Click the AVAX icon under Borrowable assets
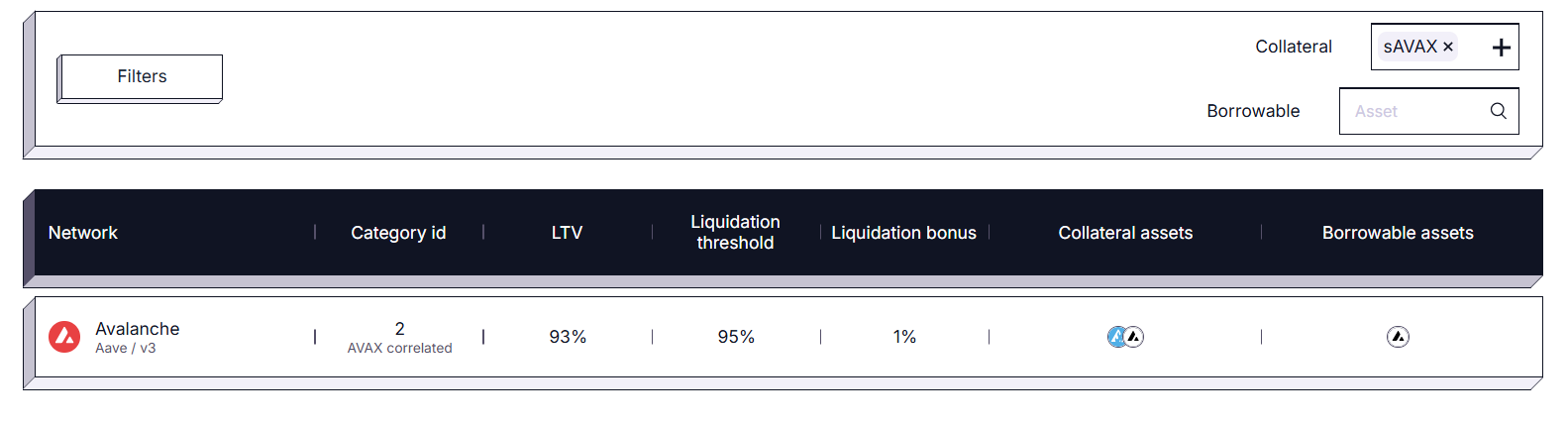Image resolution: width=1568 pixels, height=425 pixels. 1398,337
